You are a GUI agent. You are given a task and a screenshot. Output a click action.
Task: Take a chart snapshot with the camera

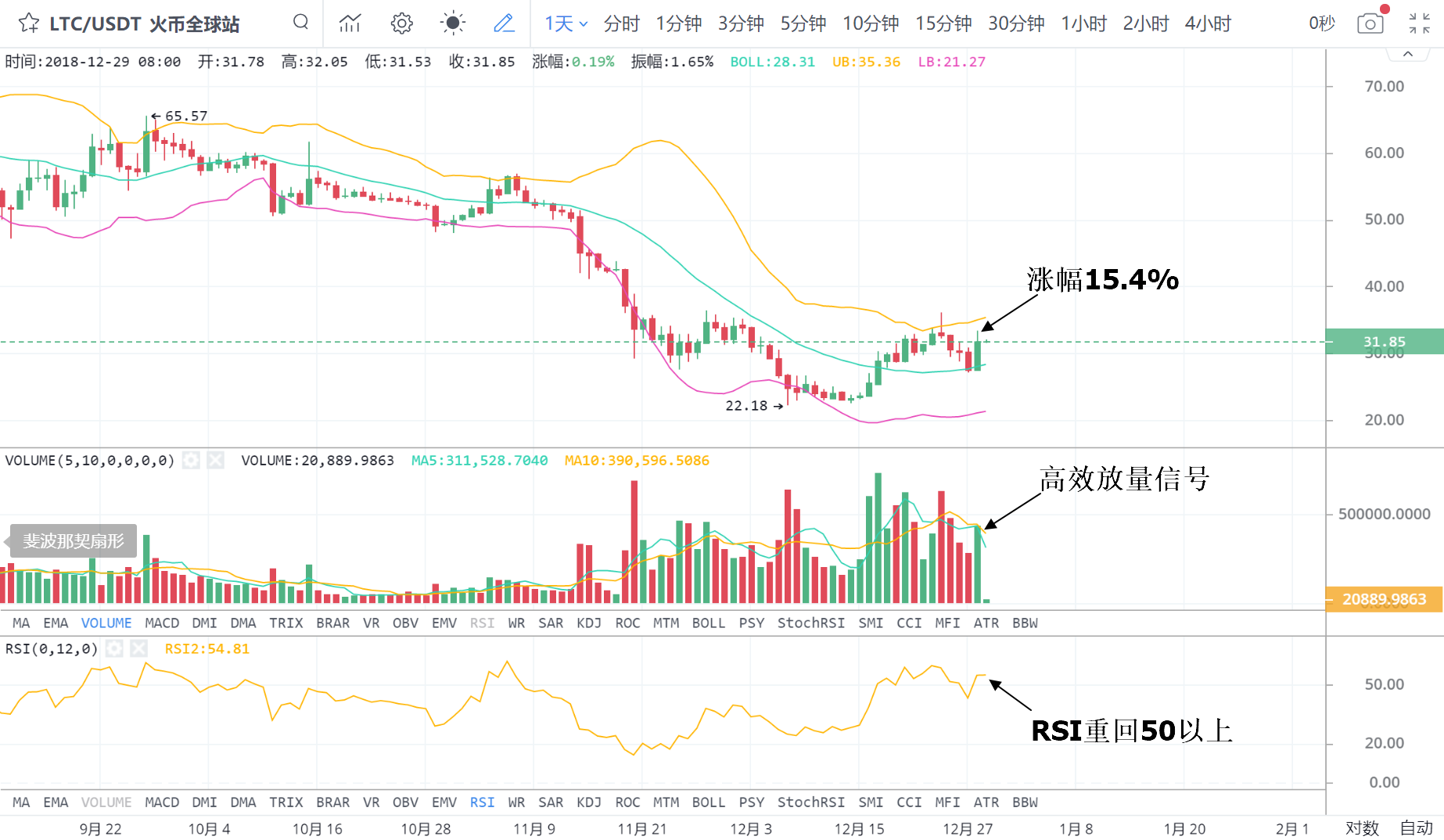1370,23
